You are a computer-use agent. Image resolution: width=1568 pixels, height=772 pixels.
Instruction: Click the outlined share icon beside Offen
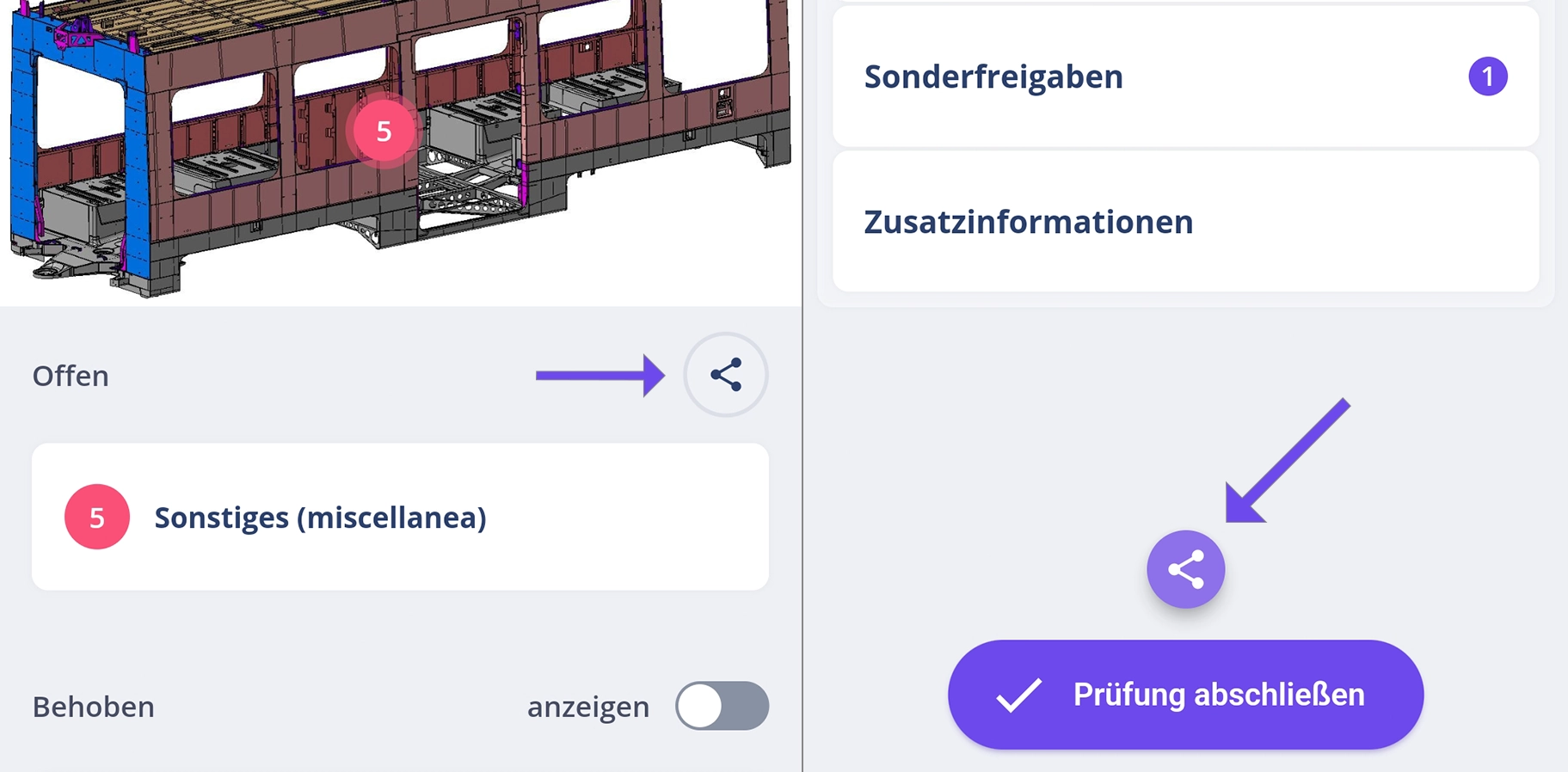pos(726,376)
